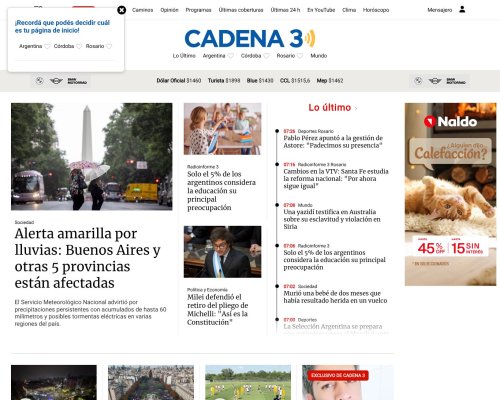Screen dimensions: 500x400
Task: Expand Lo último section arrow
Action: pos(356,108)
